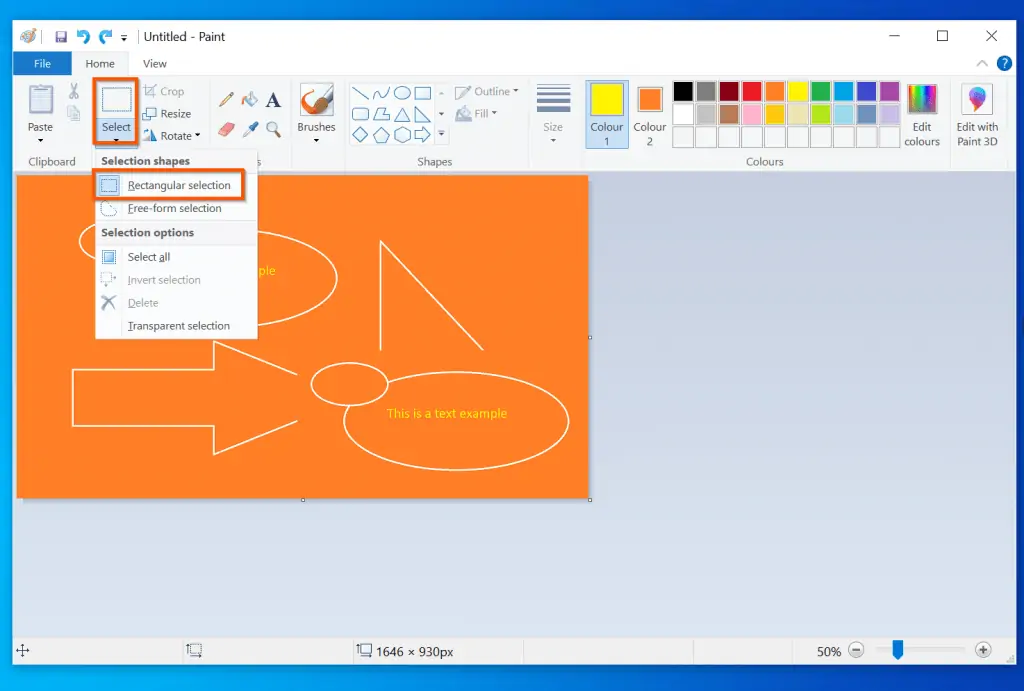
Task: Open Edit with Paint 3D
Action: click(976, 115)
